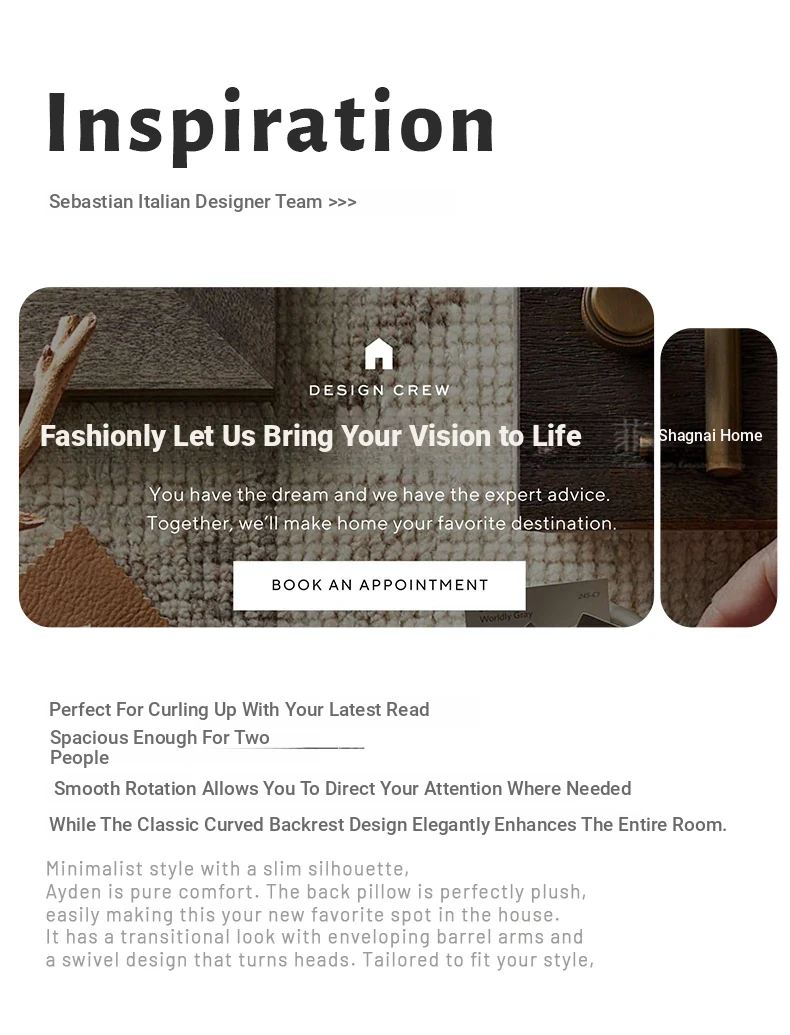The image size is (790, 1035).
Task: Click the Classic Curved Backrest Design sentence
Action: coord(387,824)
